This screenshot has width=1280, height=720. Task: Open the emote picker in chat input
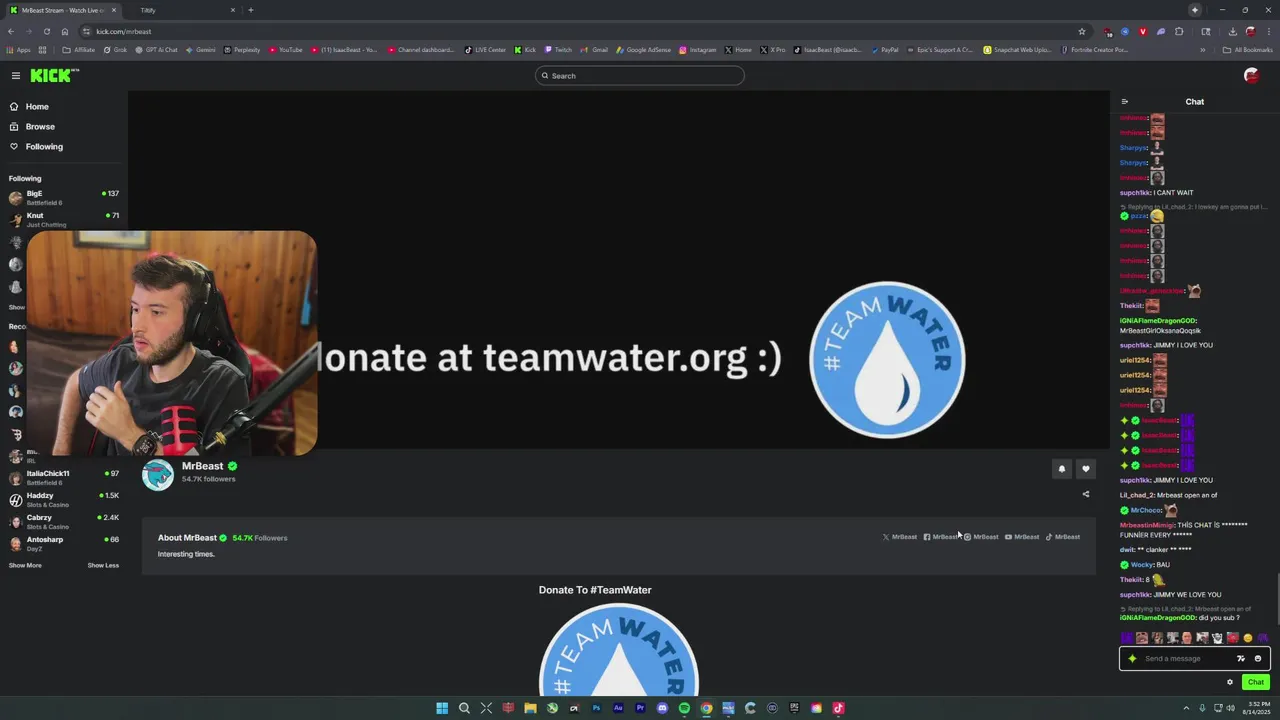pos(1258,658)
